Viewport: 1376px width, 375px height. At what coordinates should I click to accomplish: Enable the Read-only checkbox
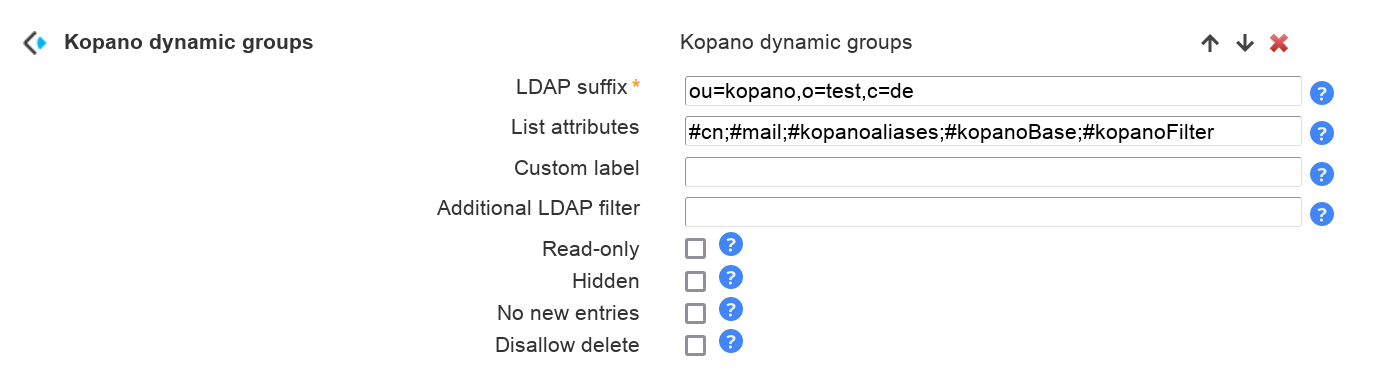click(695, 249)
